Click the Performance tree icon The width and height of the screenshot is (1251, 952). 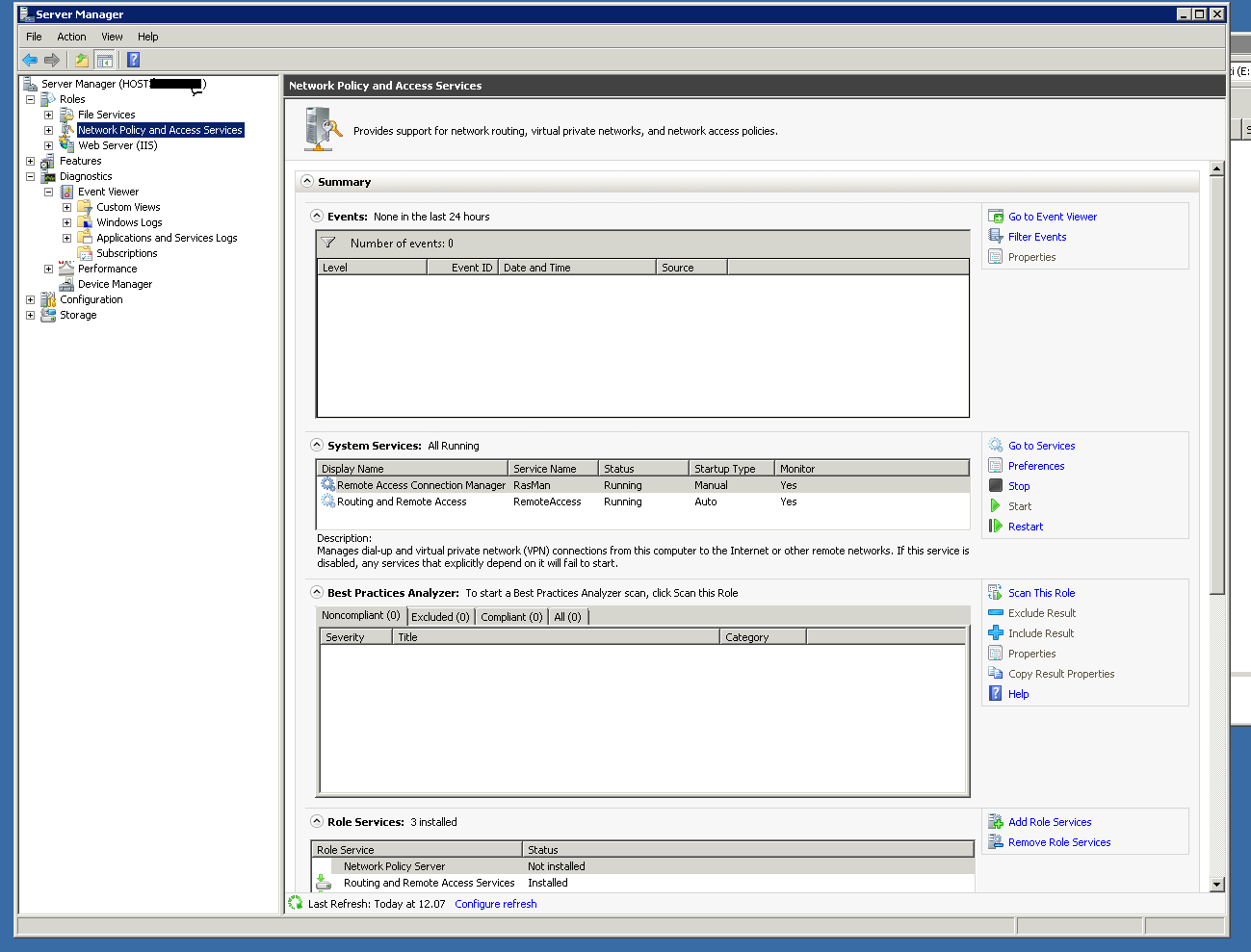tap(66, 269)
